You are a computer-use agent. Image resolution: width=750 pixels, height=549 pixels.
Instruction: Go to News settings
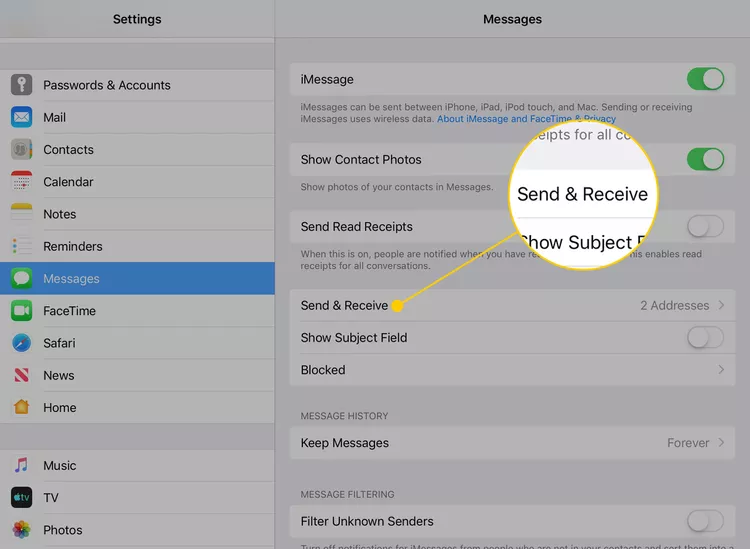(137, 375)
